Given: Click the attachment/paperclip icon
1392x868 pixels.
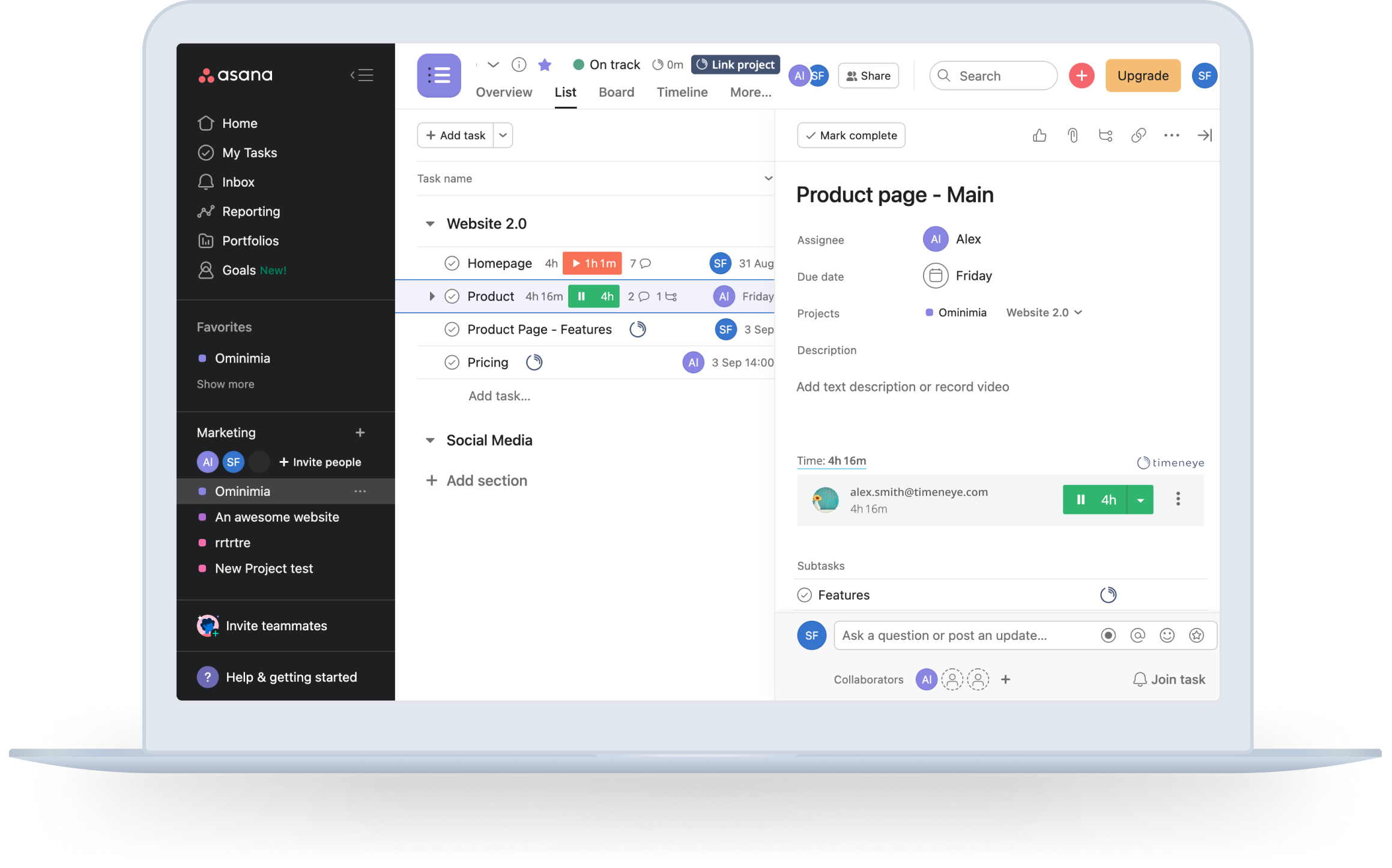Looking at the screenshot, I should coord(1071,135).
